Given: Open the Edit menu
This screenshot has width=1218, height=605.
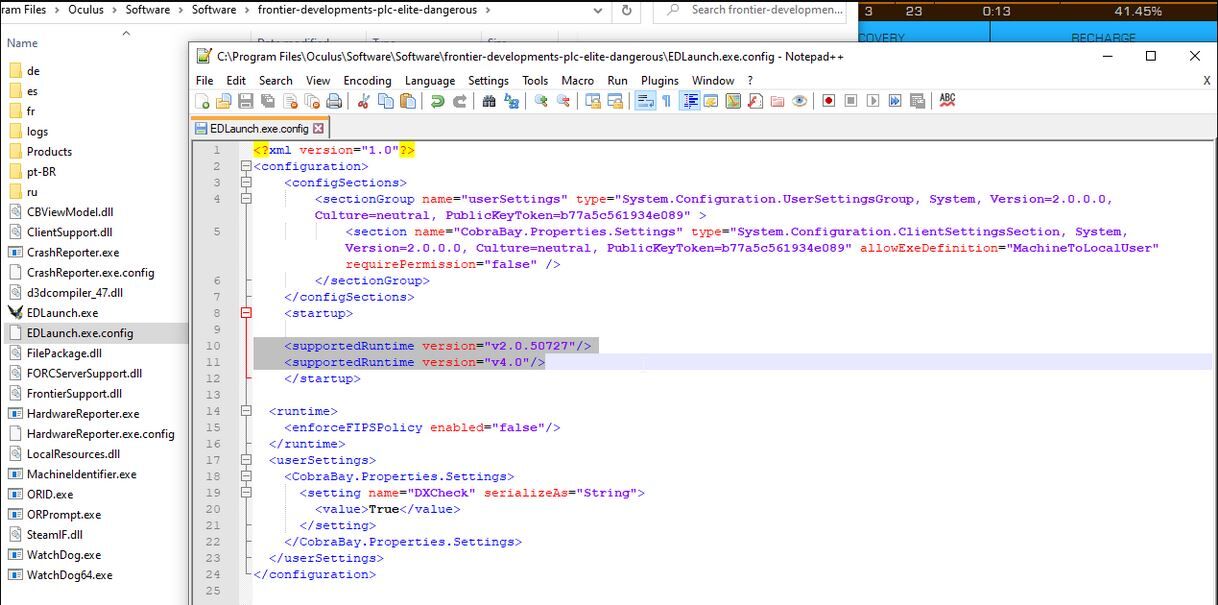Looking at the screenshot, I should click(x=236, y=80).
